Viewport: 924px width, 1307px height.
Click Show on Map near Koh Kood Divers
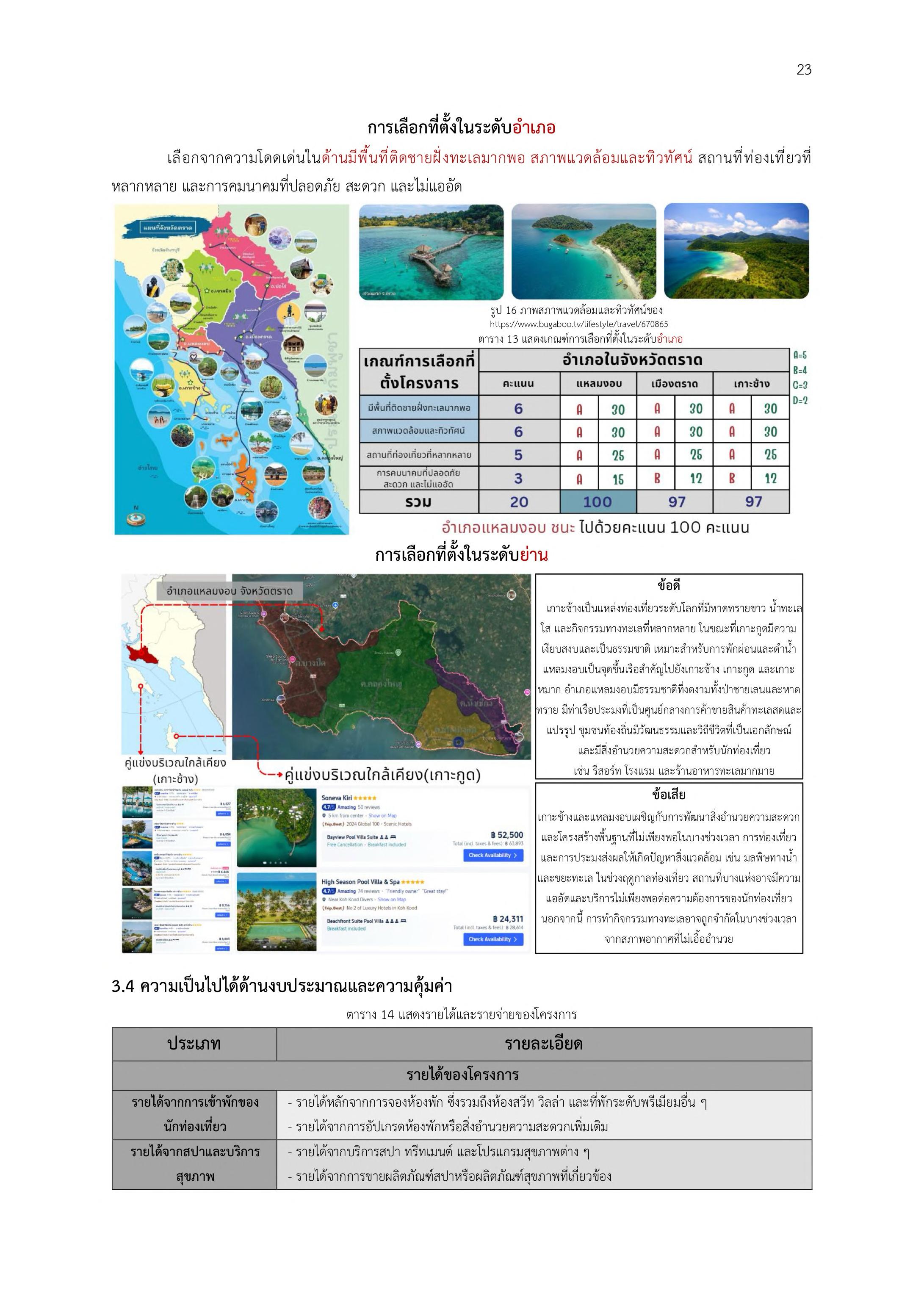click(392, 900)
